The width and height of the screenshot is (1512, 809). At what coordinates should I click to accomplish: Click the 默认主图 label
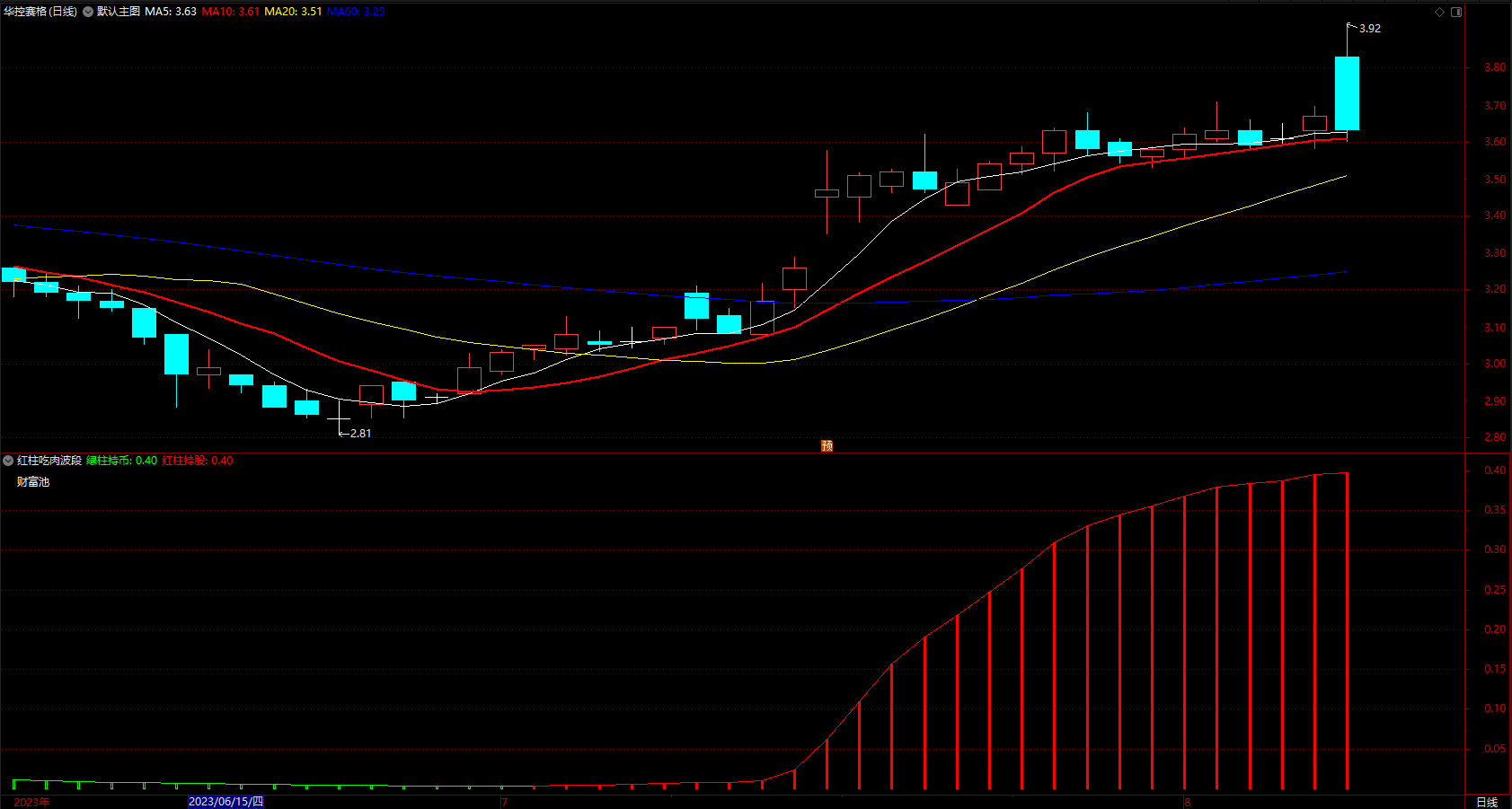pos(119,12)
